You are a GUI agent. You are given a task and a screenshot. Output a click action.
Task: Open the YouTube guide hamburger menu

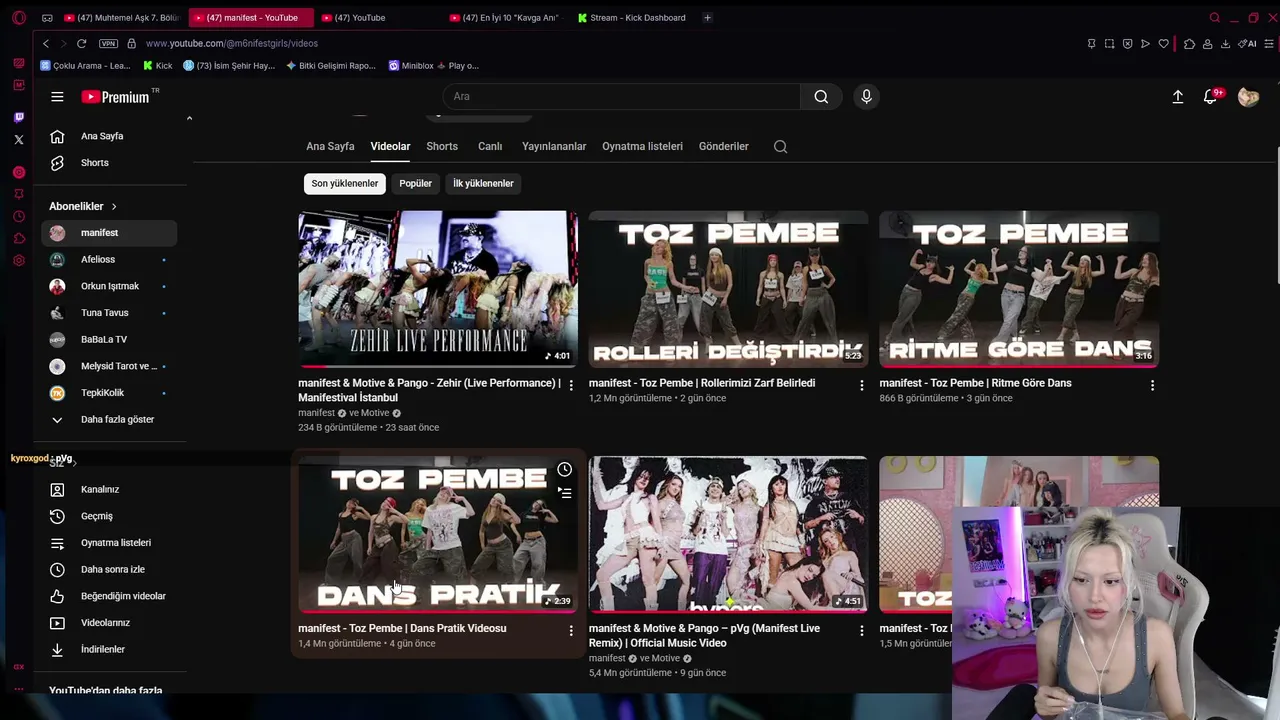[57, 97]
